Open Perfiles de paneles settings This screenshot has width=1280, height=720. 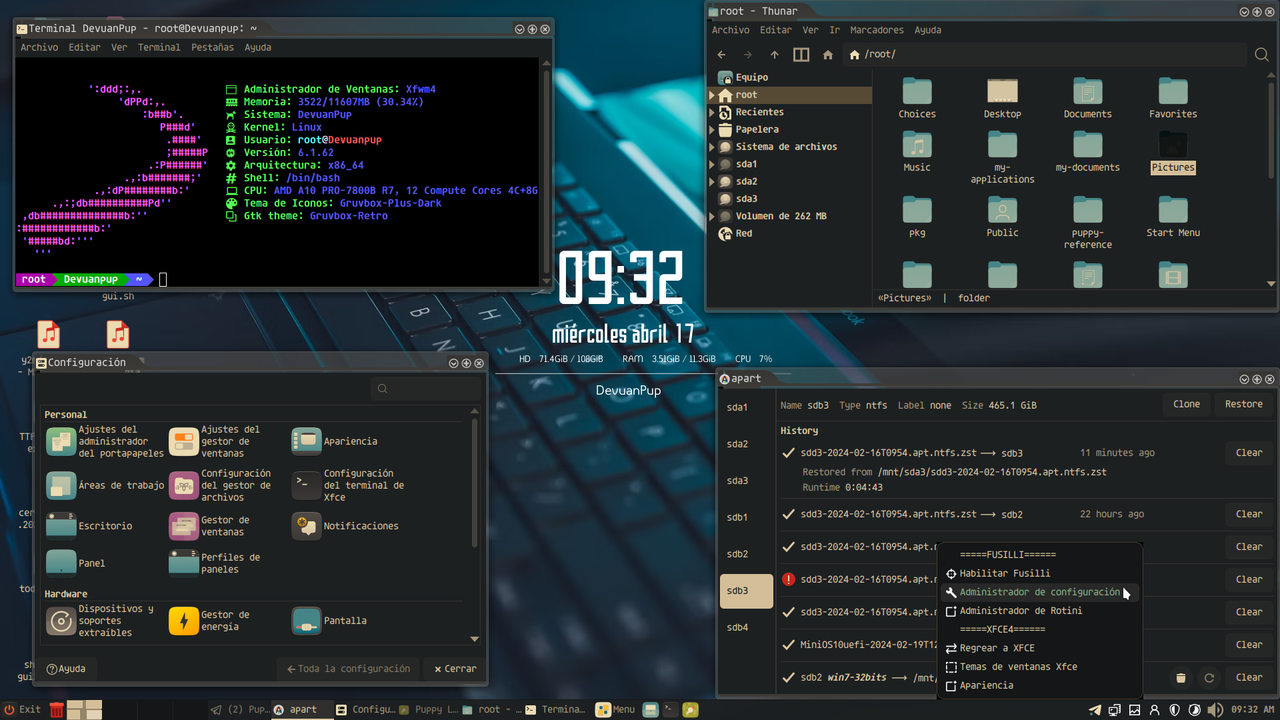[x=215, y=563]
